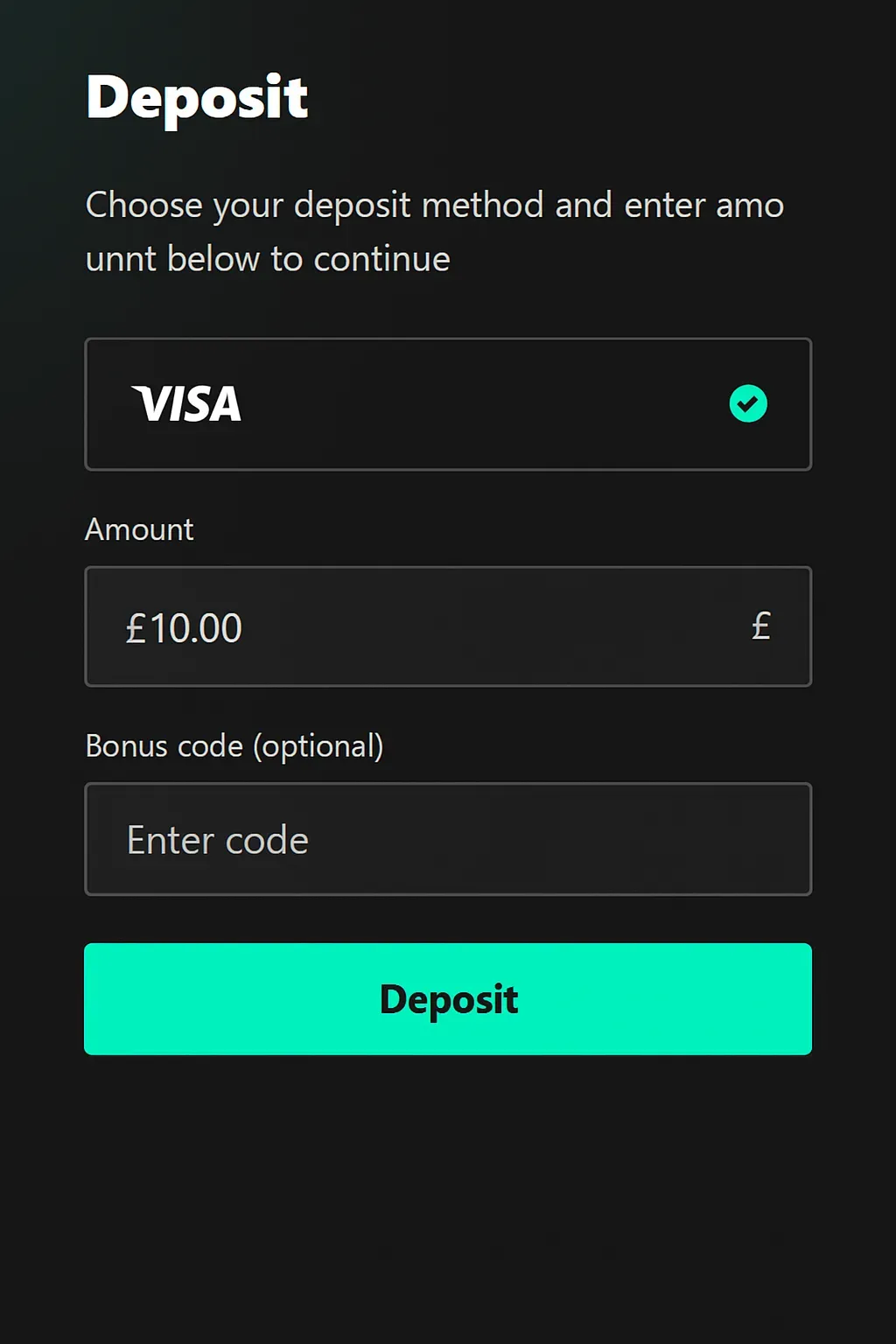Click the pound symbol in the Amount field
Screen dimensions: 896x1344
coord(761,626)
